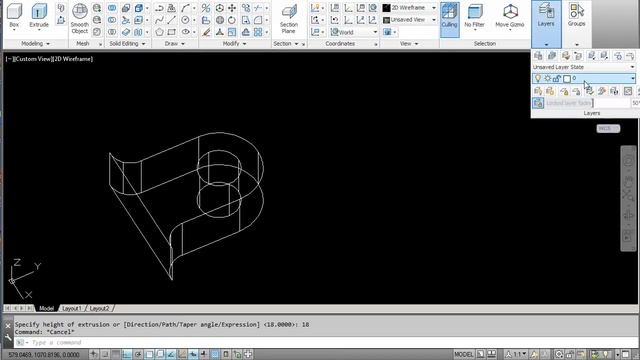Select the Circle draw tool

(185, 20)
